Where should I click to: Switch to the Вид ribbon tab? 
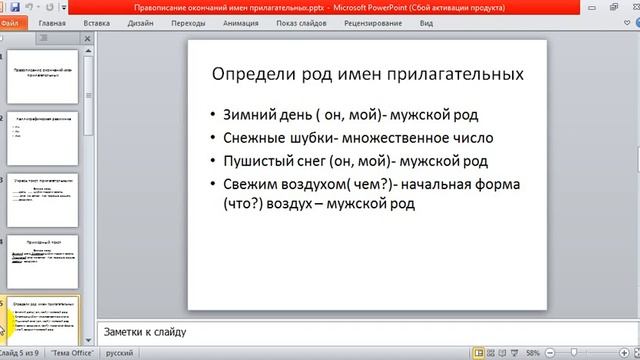tap(426, 23)
